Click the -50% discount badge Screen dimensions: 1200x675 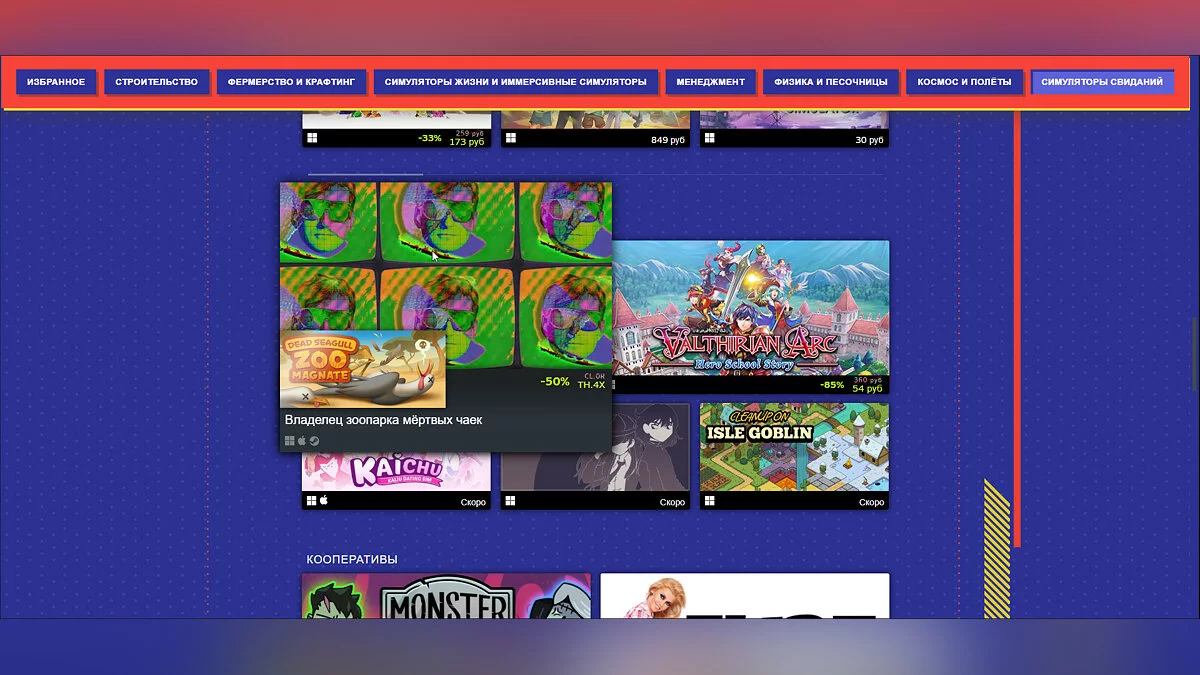point(555,382)
